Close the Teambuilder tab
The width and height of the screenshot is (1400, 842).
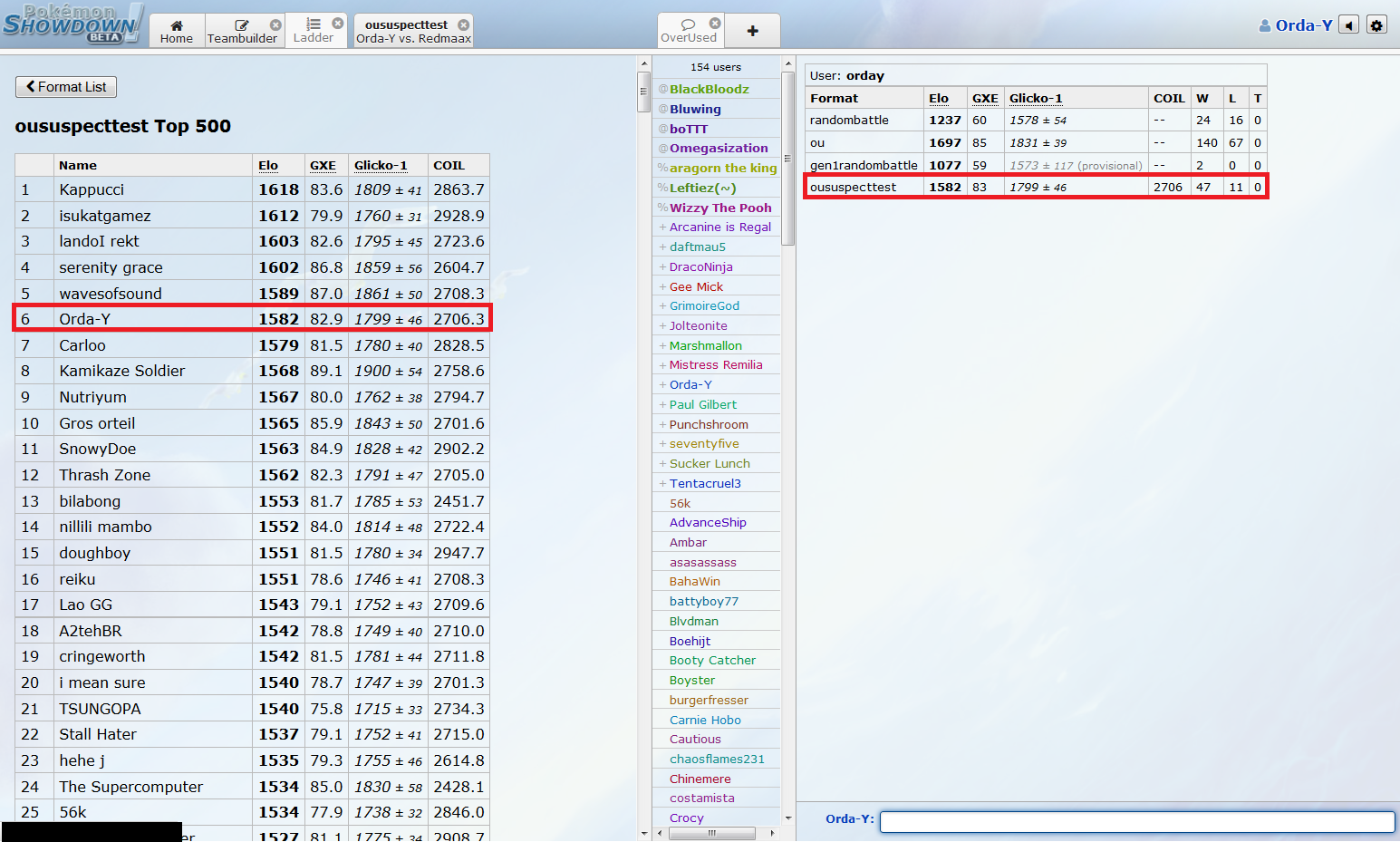point(275,24)
